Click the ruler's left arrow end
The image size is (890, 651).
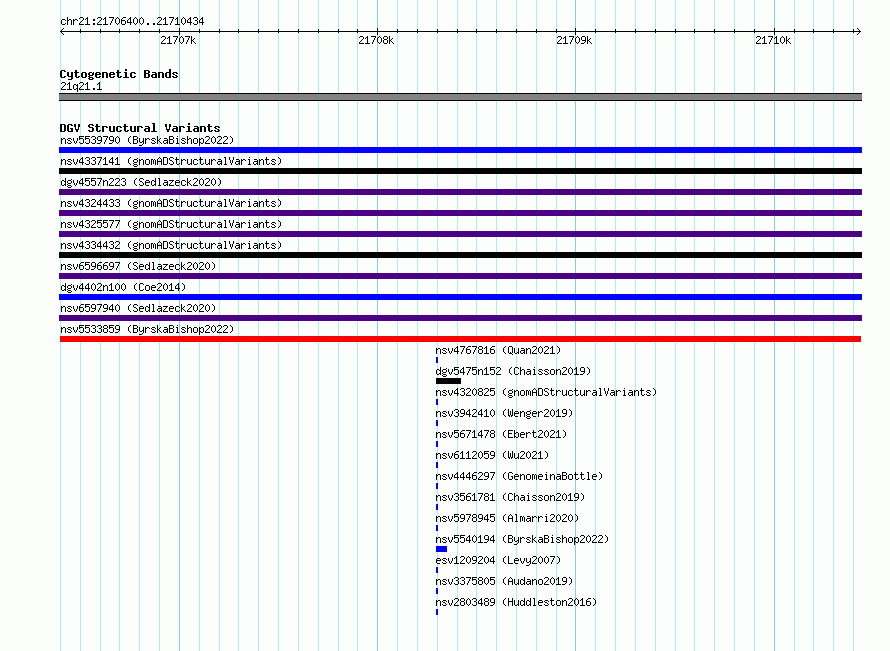62,32
